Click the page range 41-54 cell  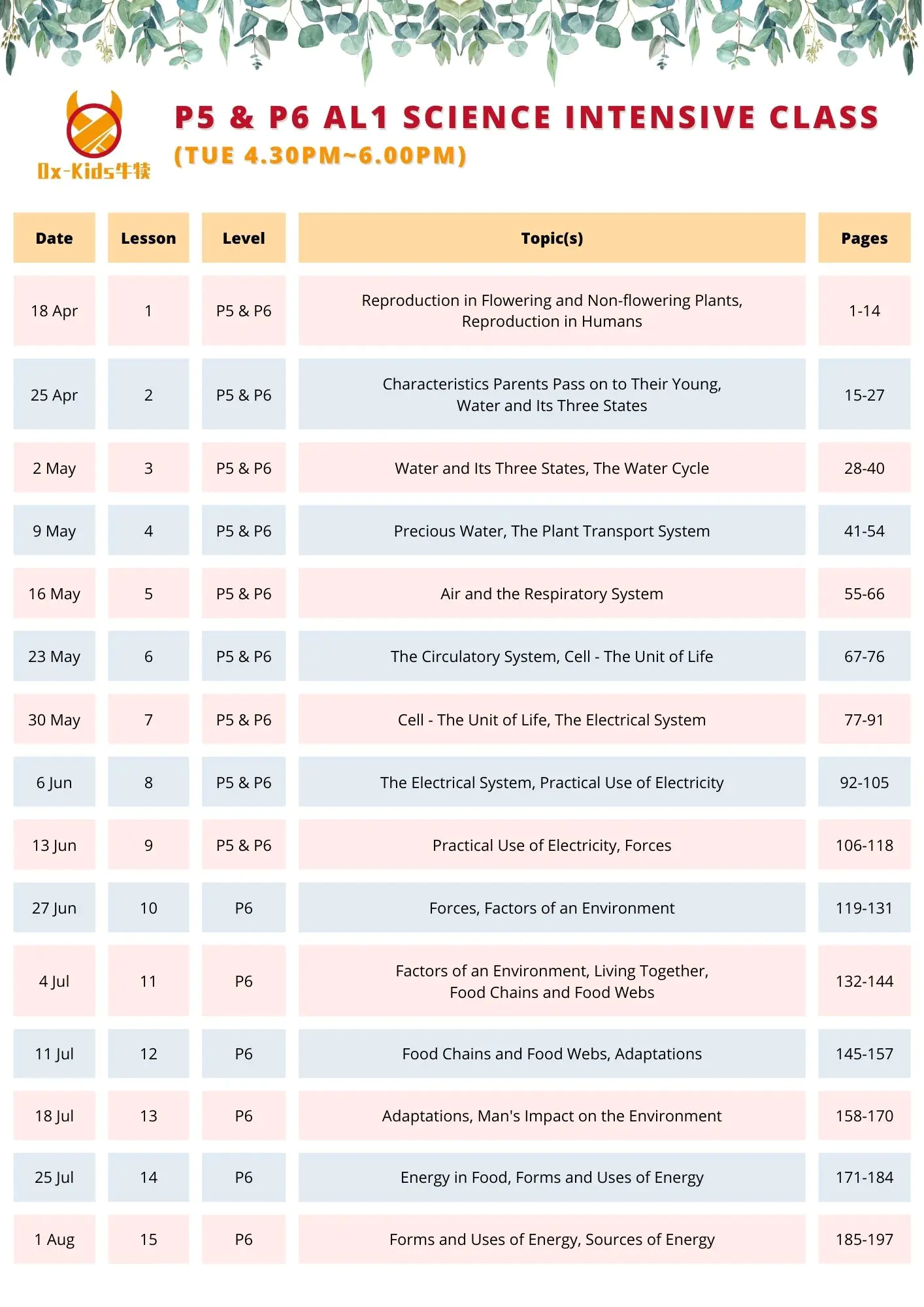pyautogui.click(x=864, y=531)
